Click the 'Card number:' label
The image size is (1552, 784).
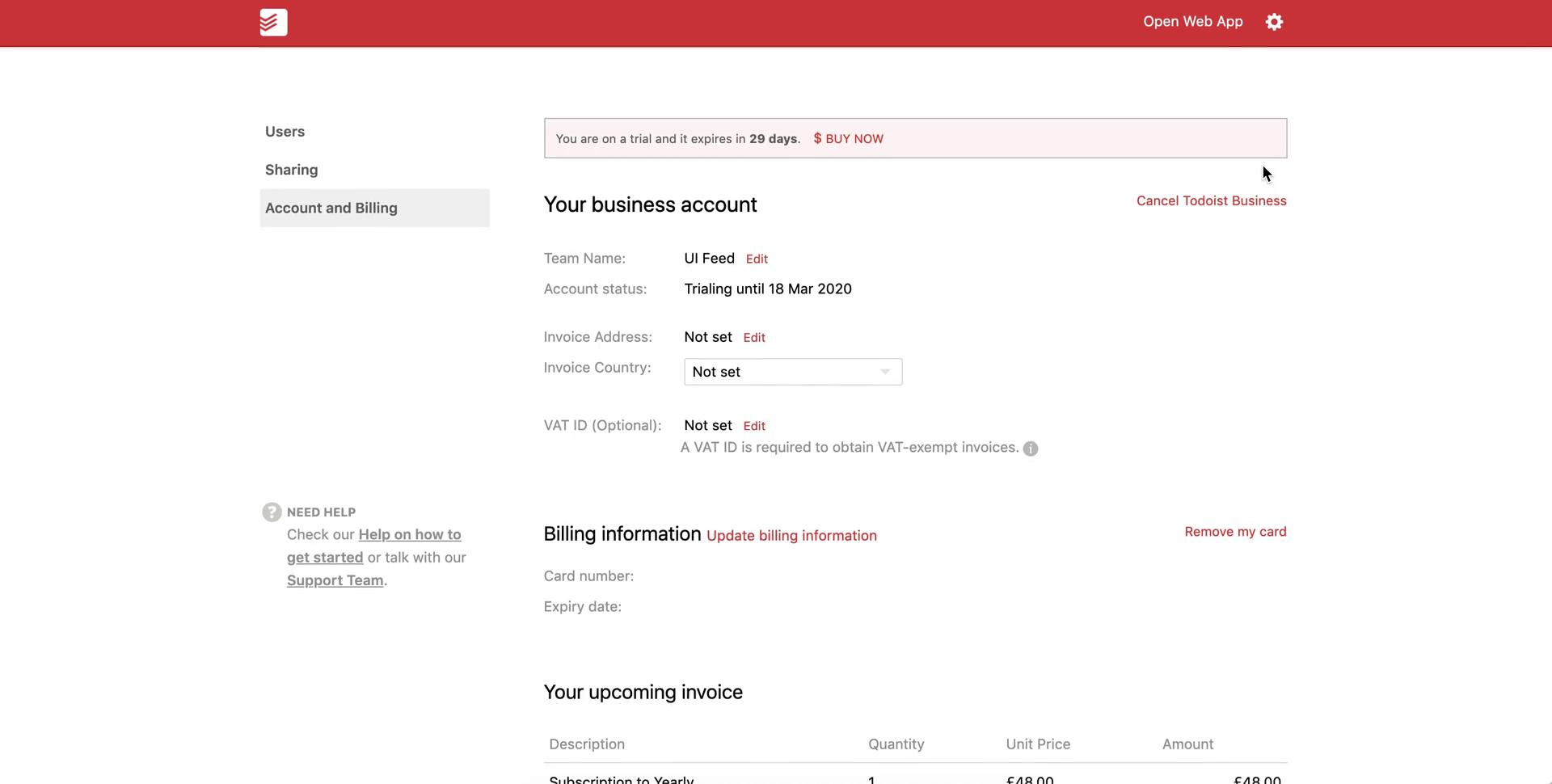tap(588, 576)
